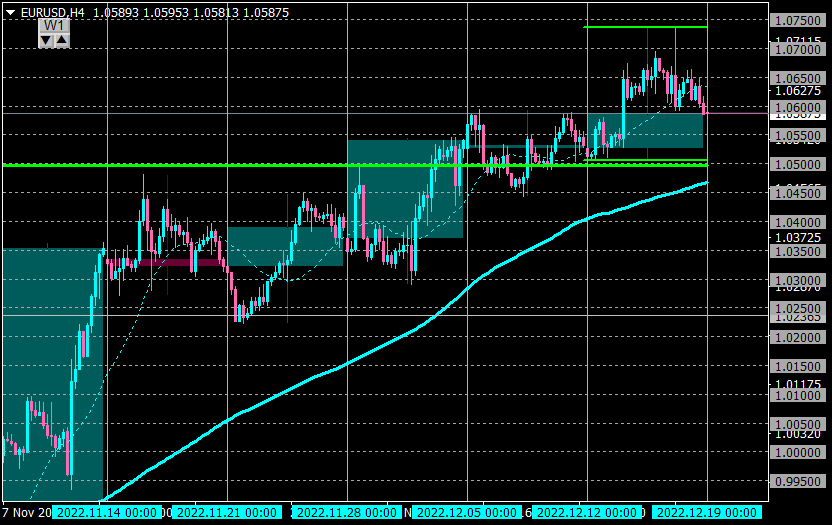The width and height of the screenshot is (832, 525).
Task: Click the 1.03725 pivot level label
Action: tap(798, 237)
